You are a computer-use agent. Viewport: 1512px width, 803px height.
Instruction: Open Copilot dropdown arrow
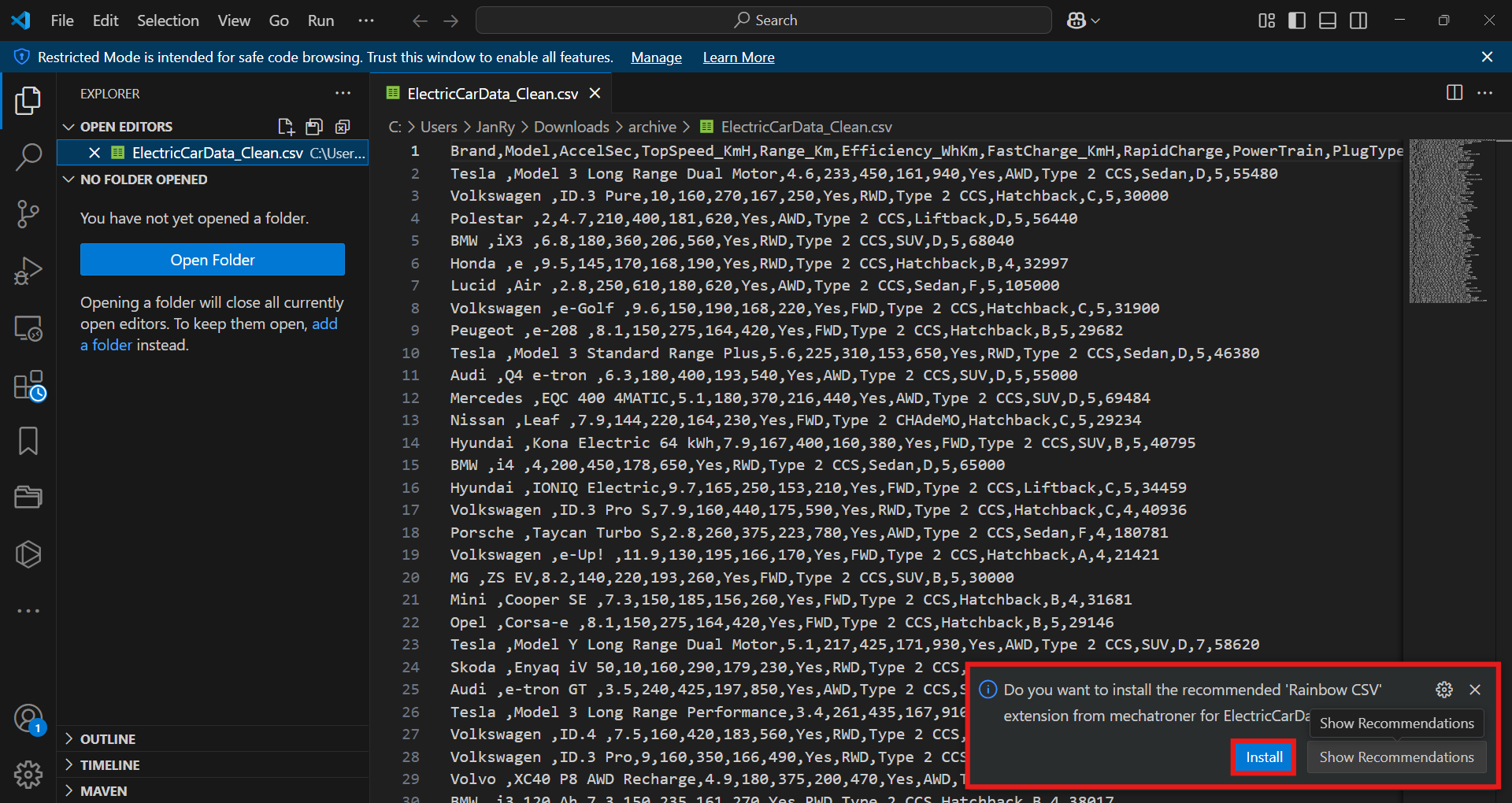pyautogui.click(x=1095, y=20)
